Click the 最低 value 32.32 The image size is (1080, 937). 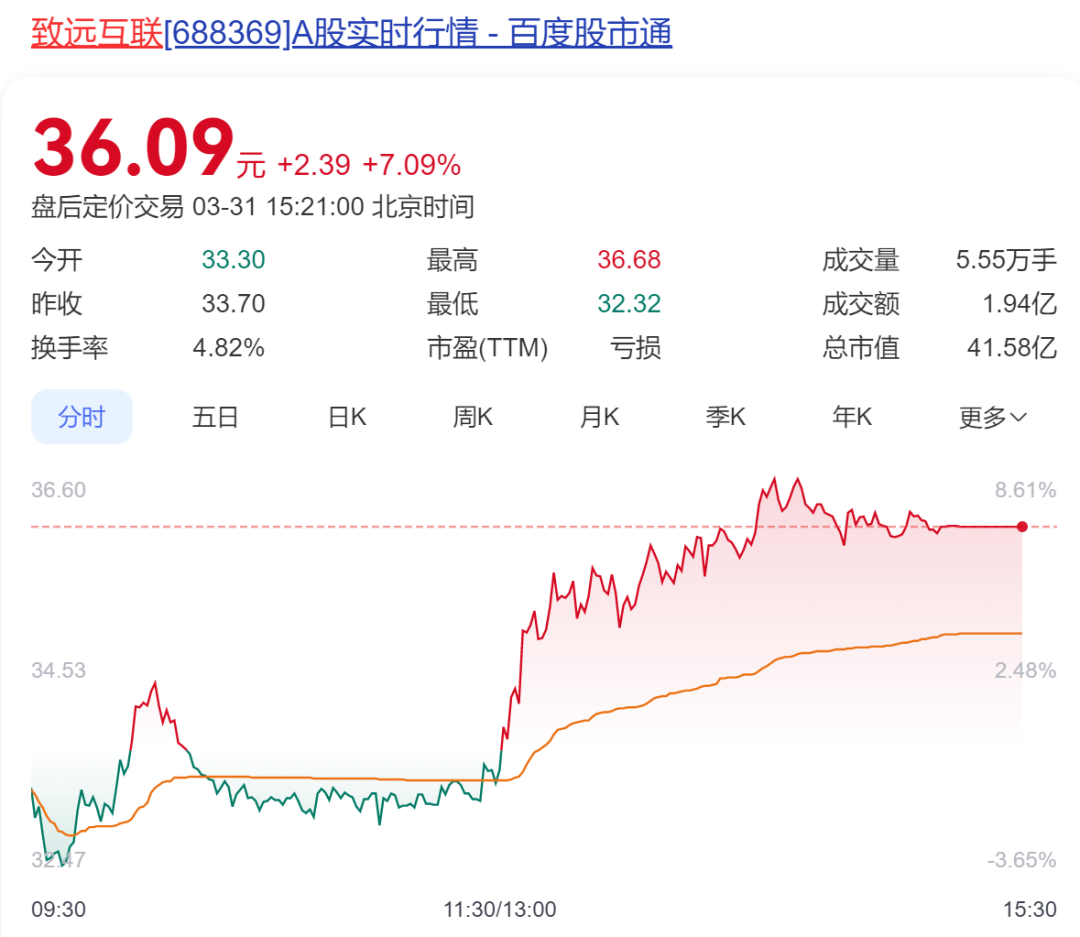(629, 303)
